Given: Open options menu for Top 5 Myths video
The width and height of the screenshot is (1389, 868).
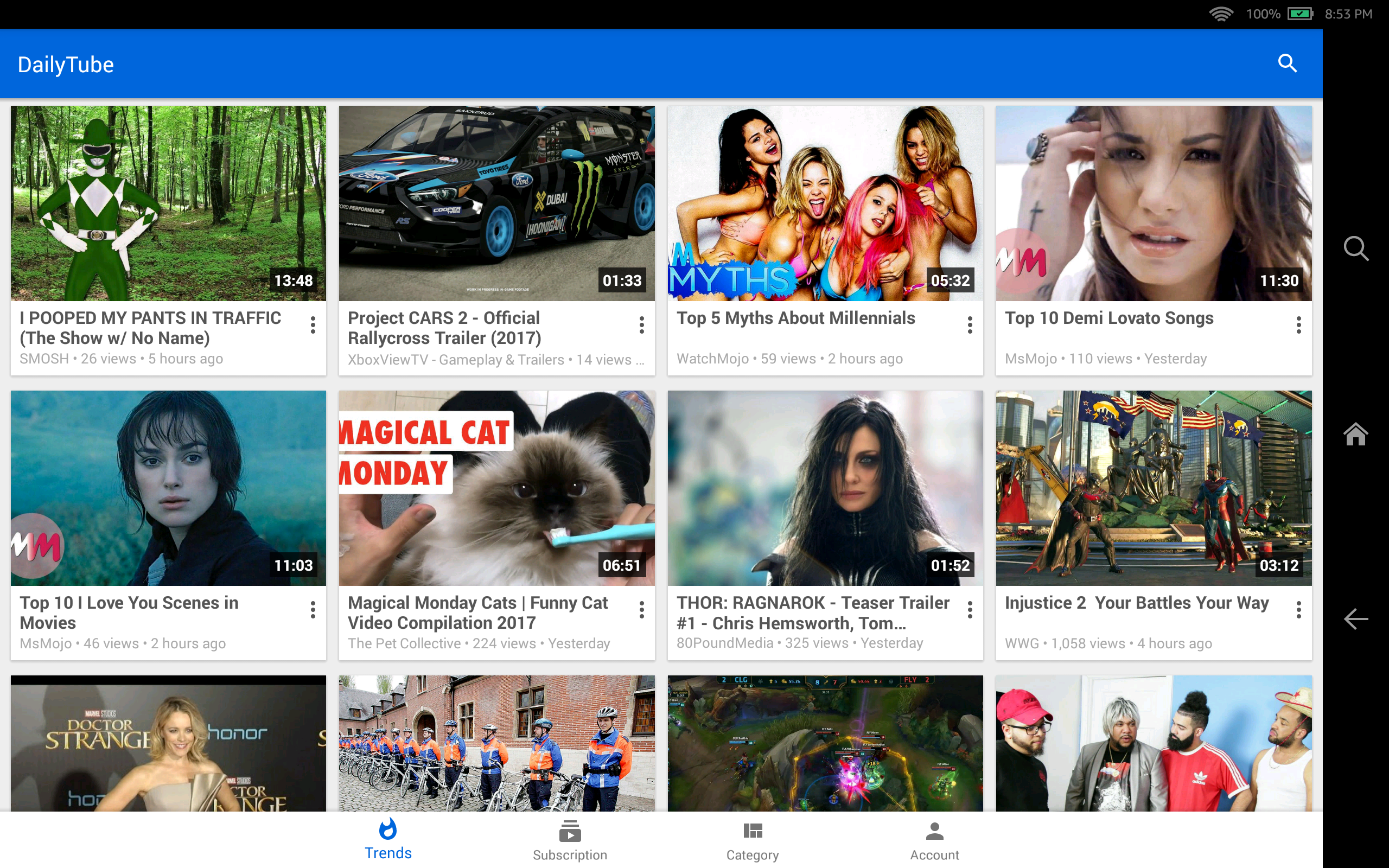Looking at the screenshot, I should [970, 325].
